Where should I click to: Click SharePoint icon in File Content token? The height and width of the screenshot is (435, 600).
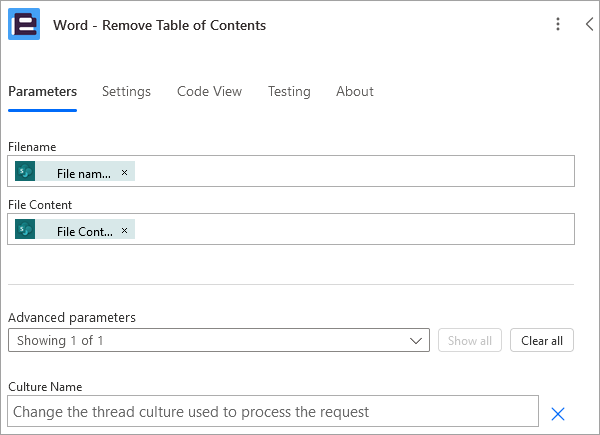[25, 229]
